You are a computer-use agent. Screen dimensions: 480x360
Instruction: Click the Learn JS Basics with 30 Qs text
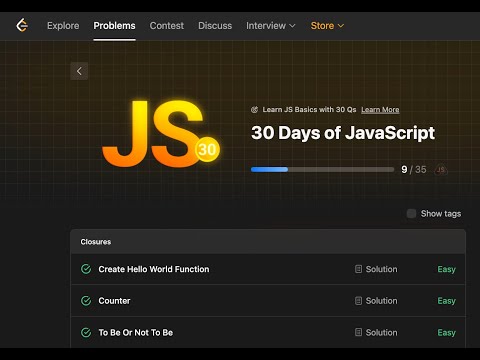pos(309,110)
